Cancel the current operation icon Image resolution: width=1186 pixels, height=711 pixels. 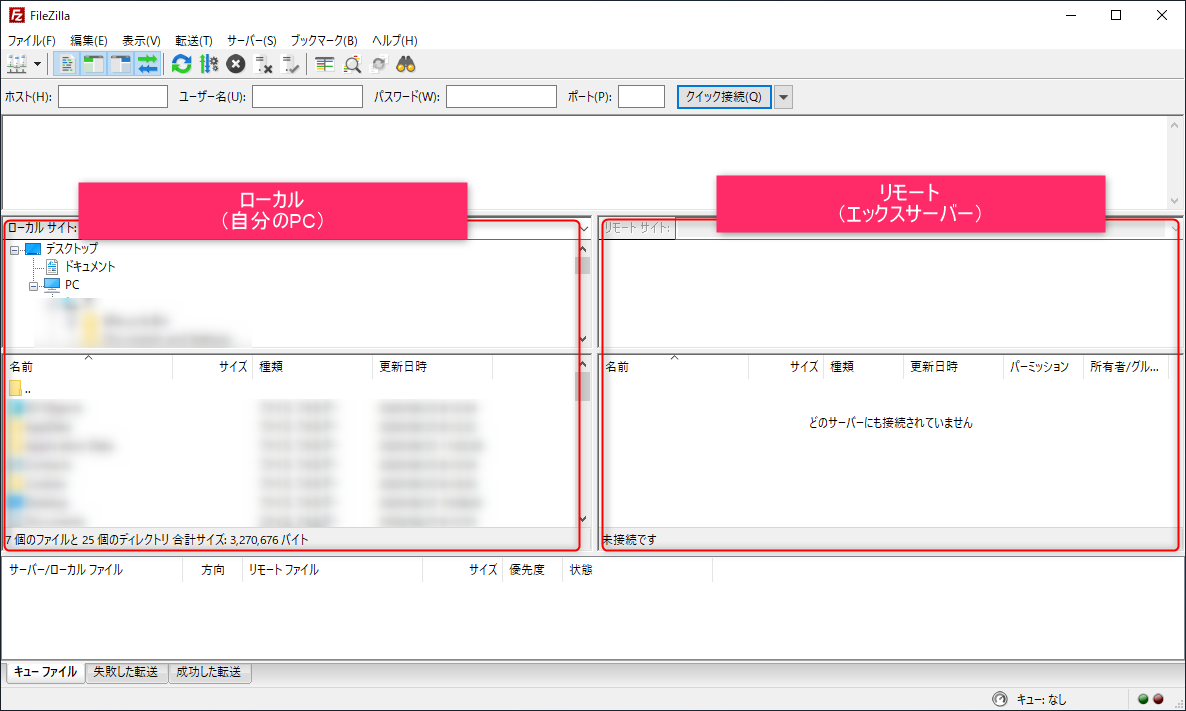[x=236, y=64]
